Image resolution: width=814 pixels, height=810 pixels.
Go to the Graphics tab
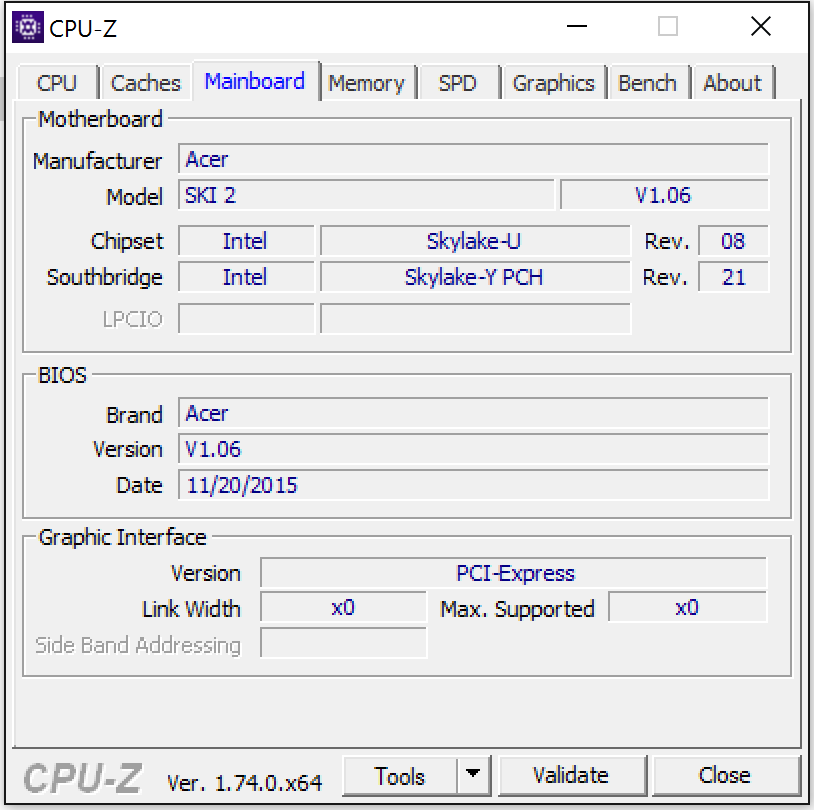tap(553, 83)
